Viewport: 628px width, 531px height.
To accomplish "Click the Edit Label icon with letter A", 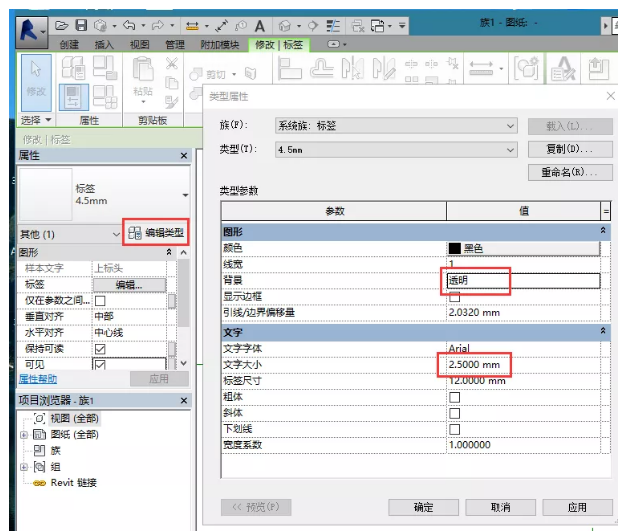I will tap(563, 68).
